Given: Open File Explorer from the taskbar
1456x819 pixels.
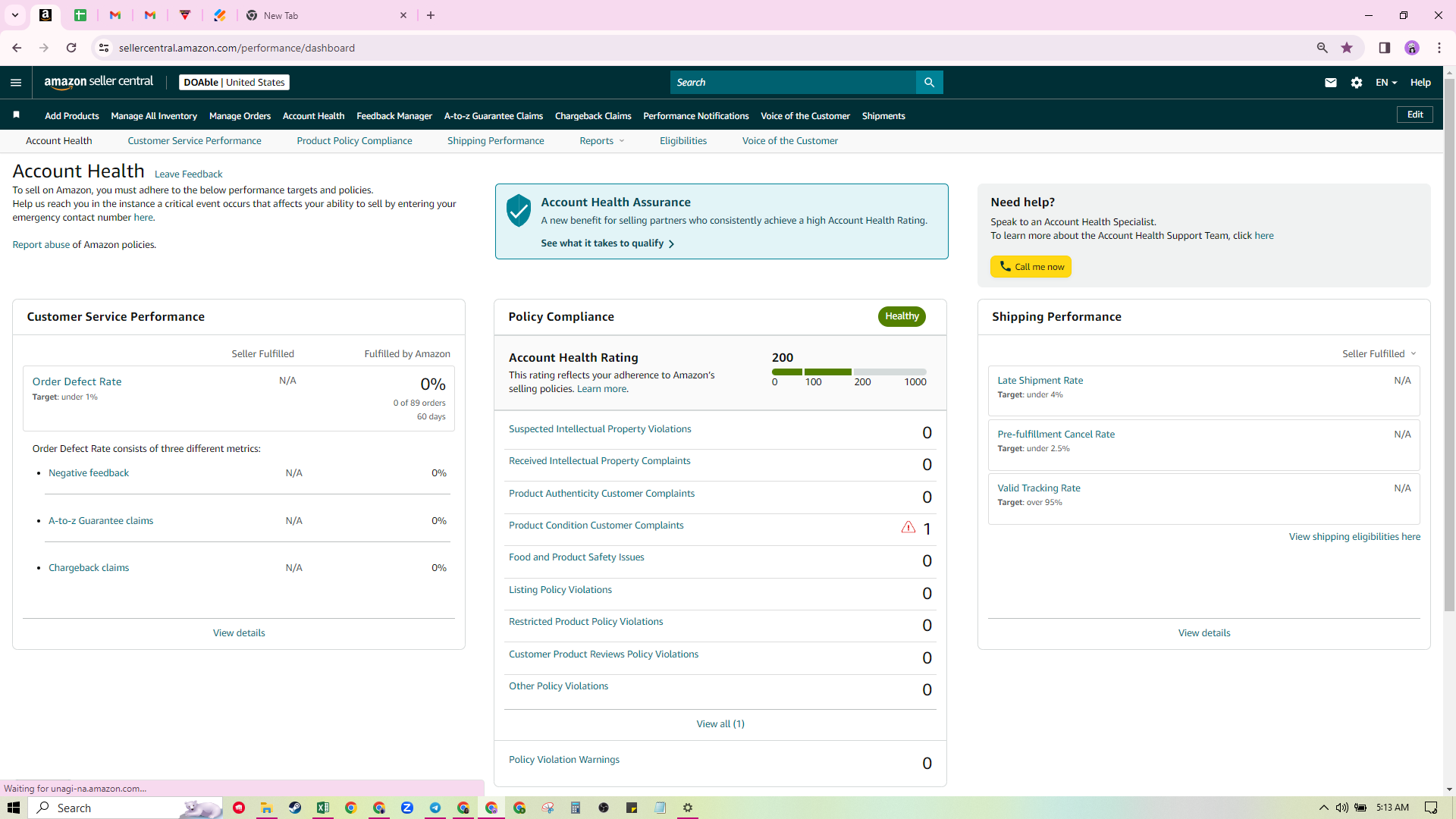Looking at the screenshot, I should [266, 808].
